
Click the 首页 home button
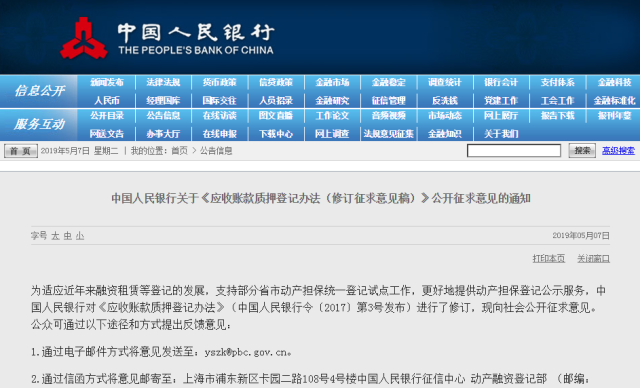pyautogui.click(x=21, y=151)
